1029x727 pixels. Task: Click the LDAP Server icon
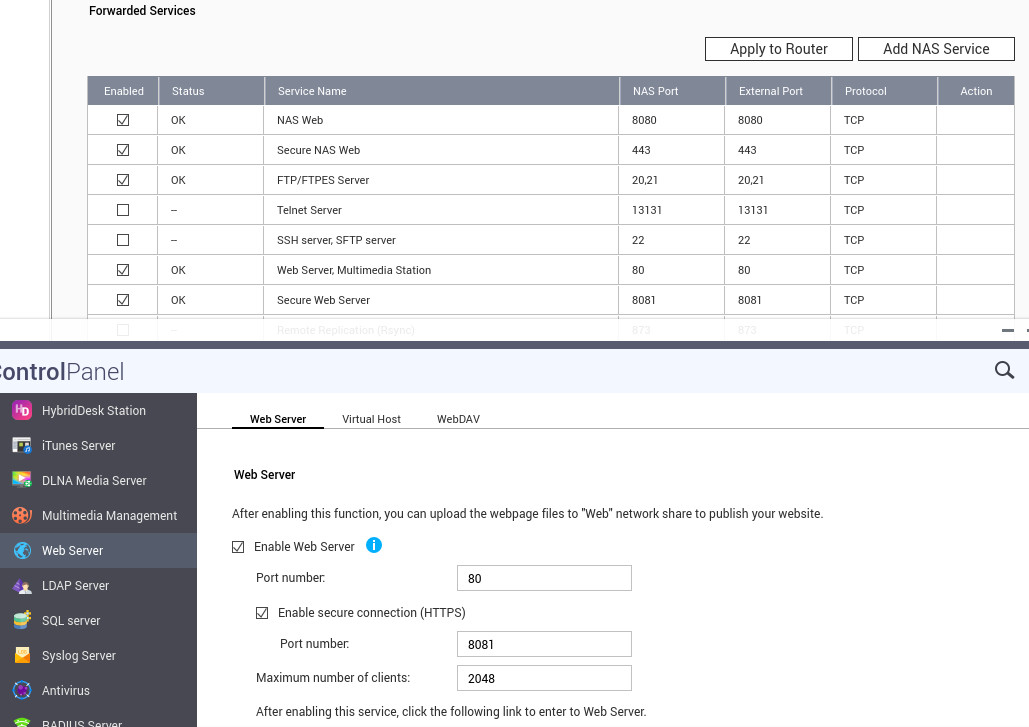(x=22, y=585)
